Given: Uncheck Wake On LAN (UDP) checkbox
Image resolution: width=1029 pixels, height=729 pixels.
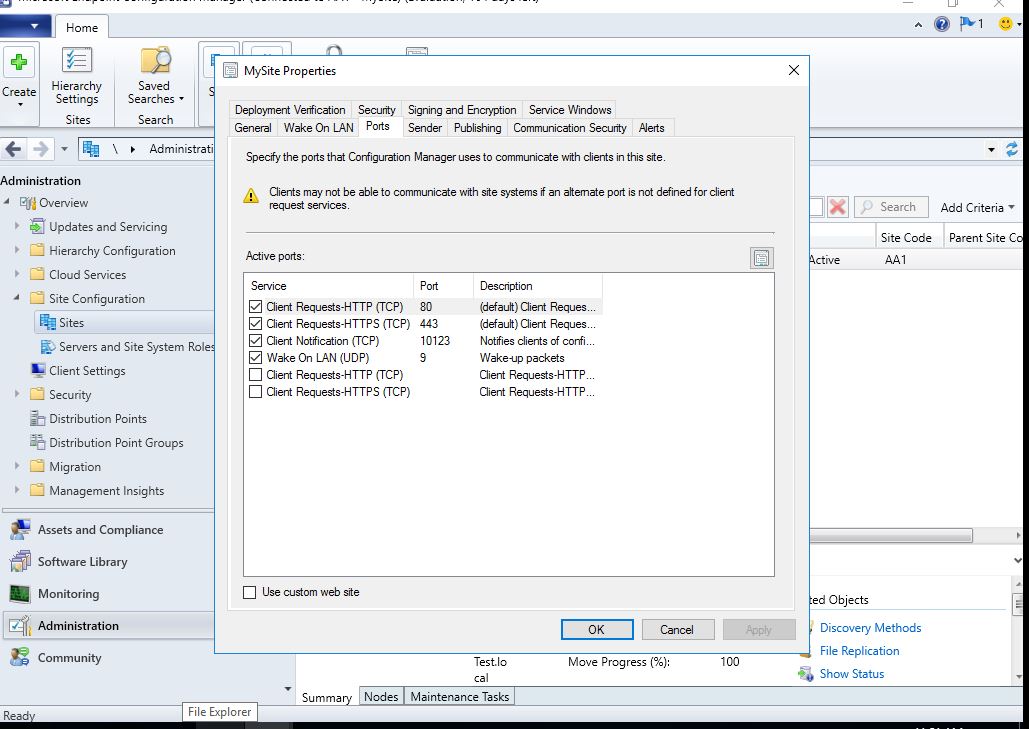Looking at the screenshot, I should point(255,358).
